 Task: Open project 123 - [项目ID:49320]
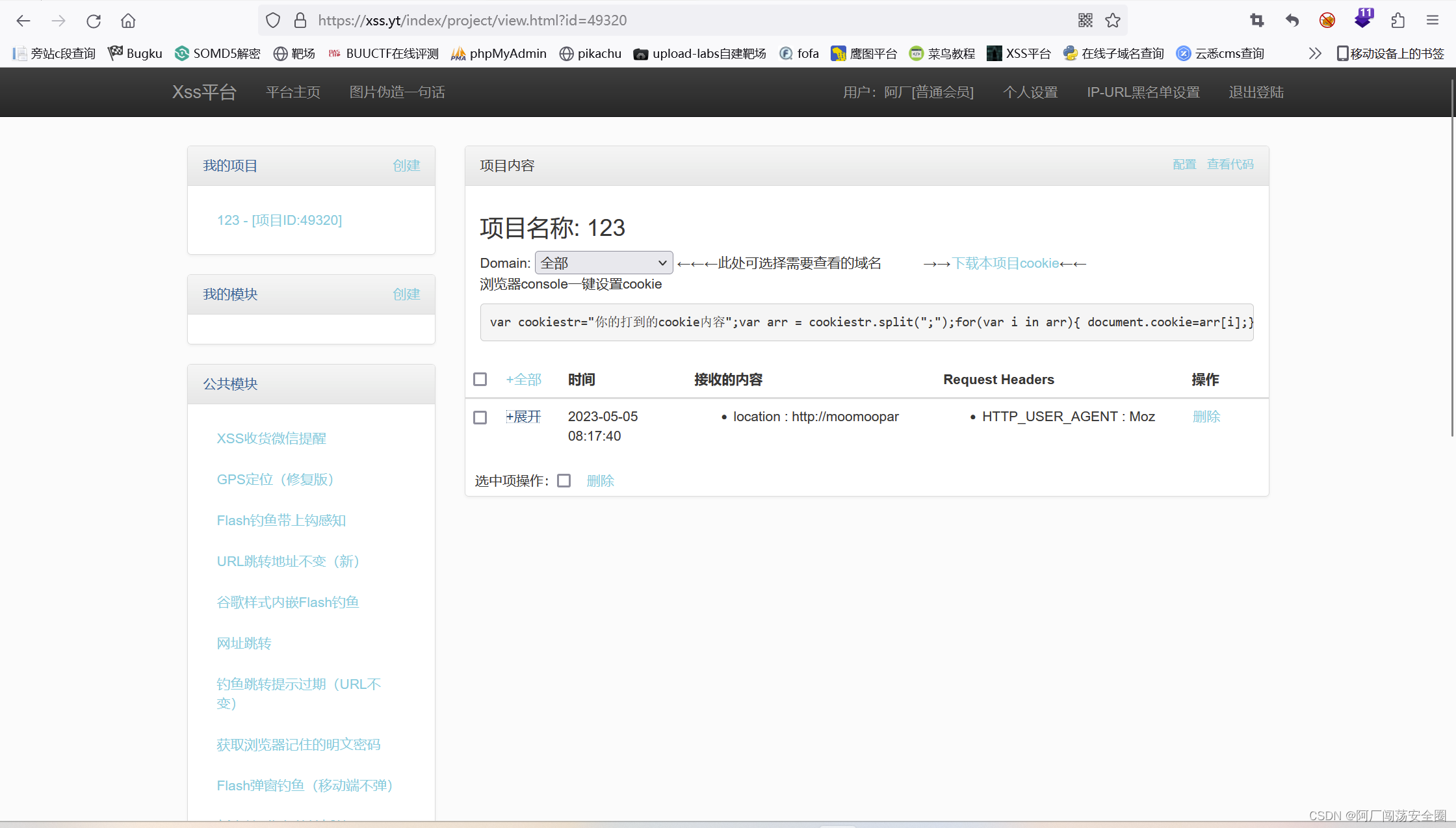[279, 220]
